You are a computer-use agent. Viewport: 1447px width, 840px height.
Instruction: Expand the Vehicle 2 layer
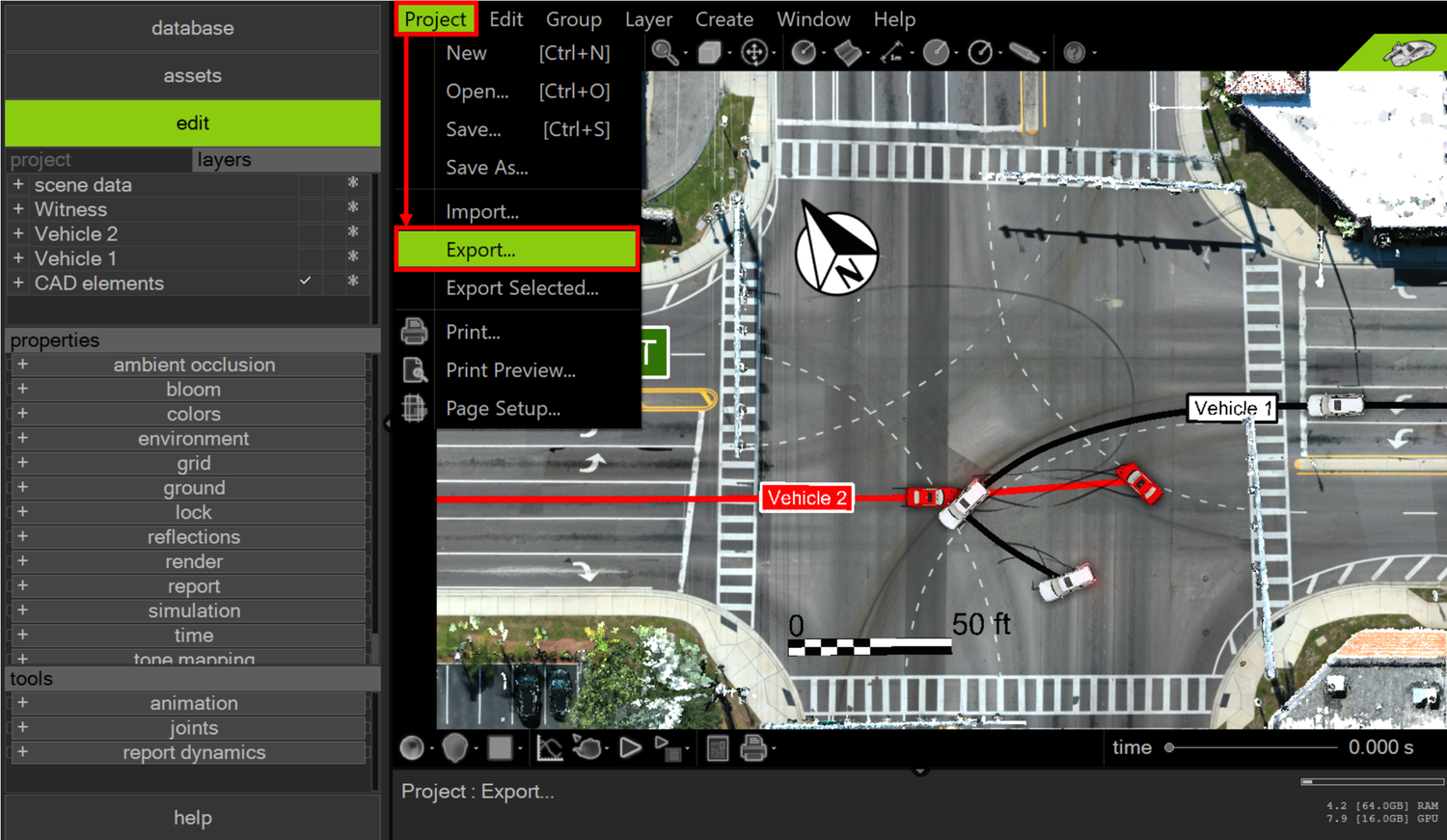click(18, 233)
